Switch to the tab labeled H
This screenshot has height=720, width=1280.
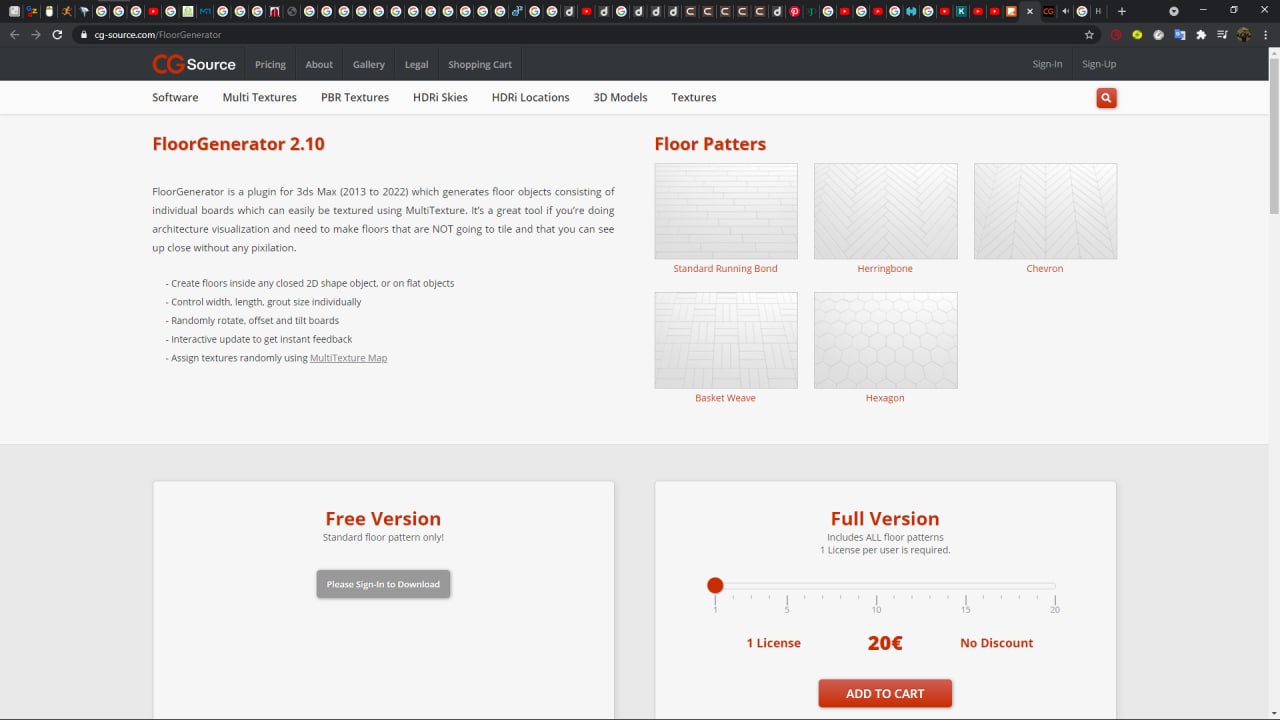click(x=1098, y=11)
